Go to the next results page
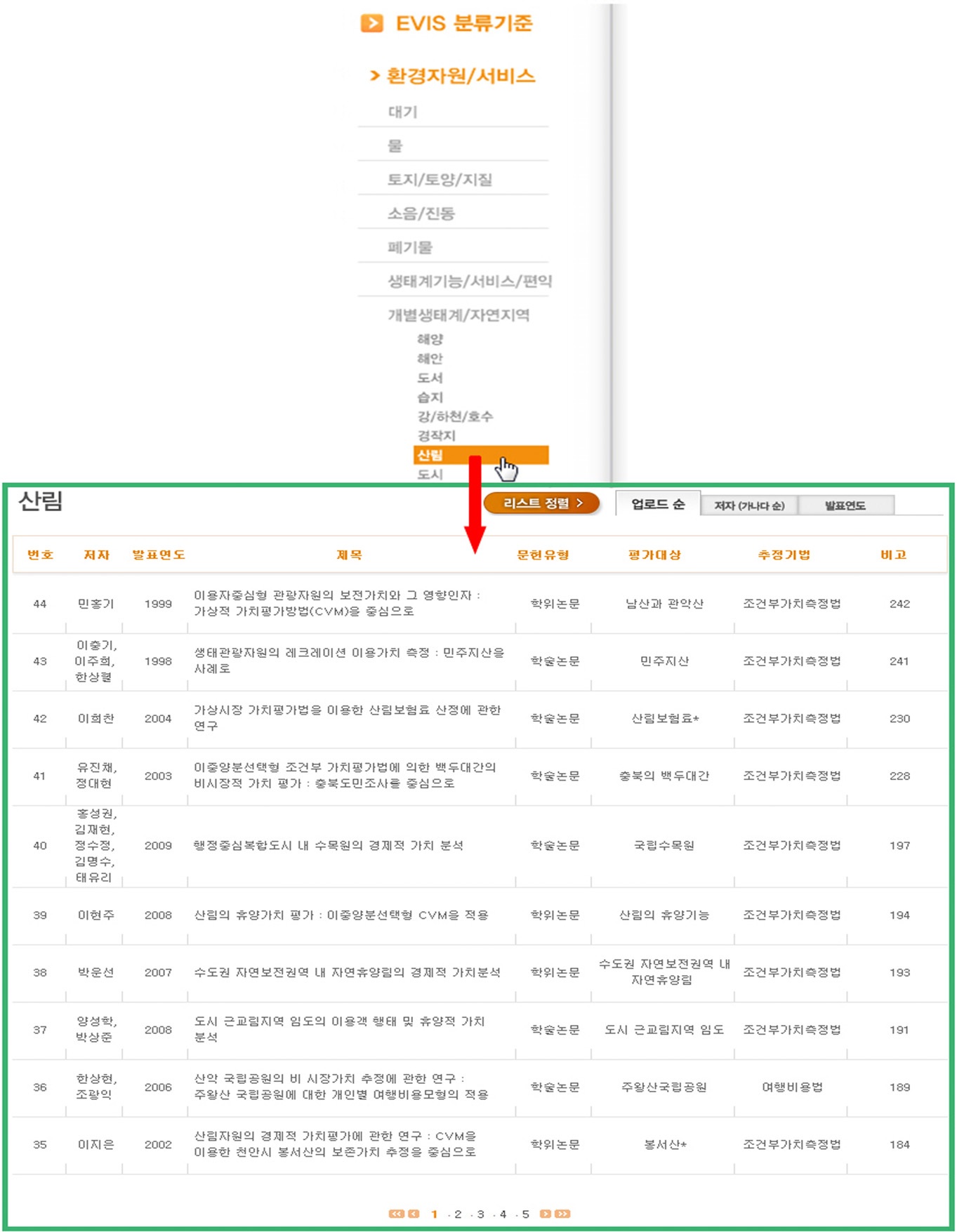The height and width of the screenshot is (1232, 957). 546,1214
